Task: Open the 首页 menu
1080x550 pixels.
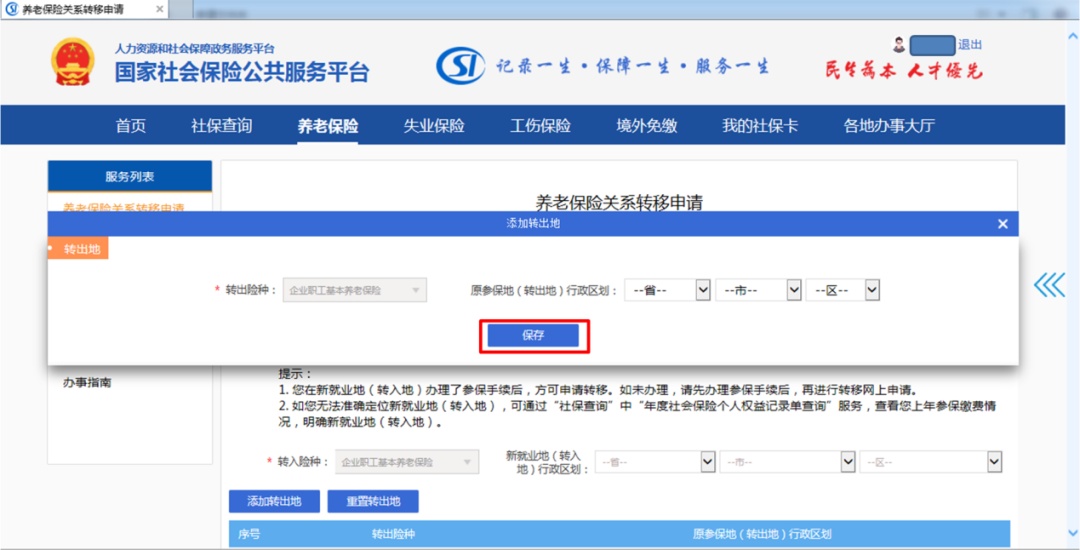Action: [x=131, y=126]
